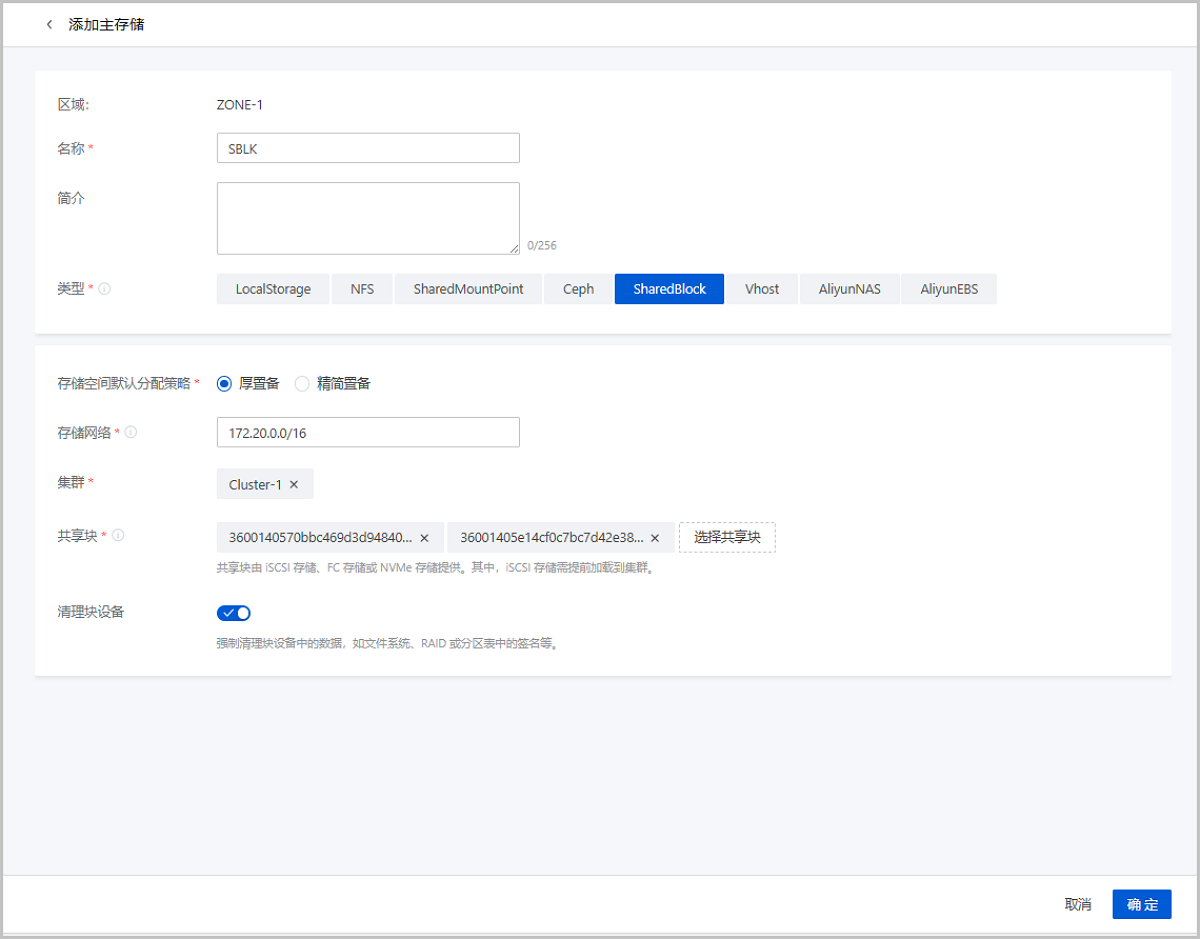
Task: Select the NFS storage type
Action: click(x=362, y=288)
